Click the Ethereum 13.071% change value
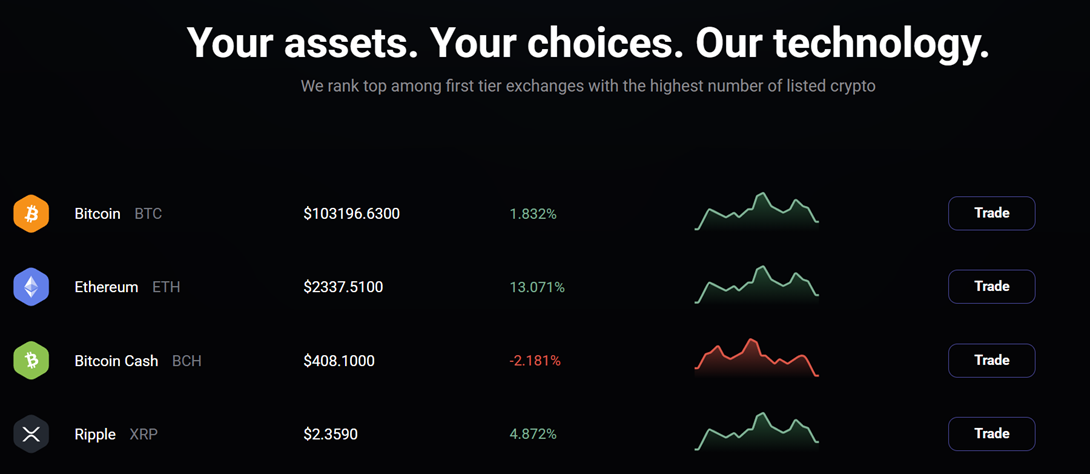This screenshot has height=474, width=1090. click(537, 287)
